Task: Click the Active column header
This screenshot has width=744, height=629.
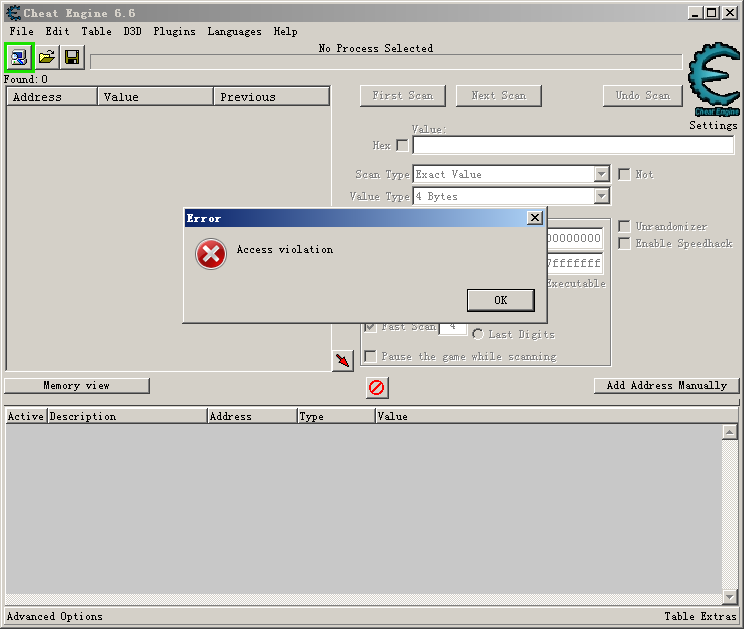Action: coord(26,416)
